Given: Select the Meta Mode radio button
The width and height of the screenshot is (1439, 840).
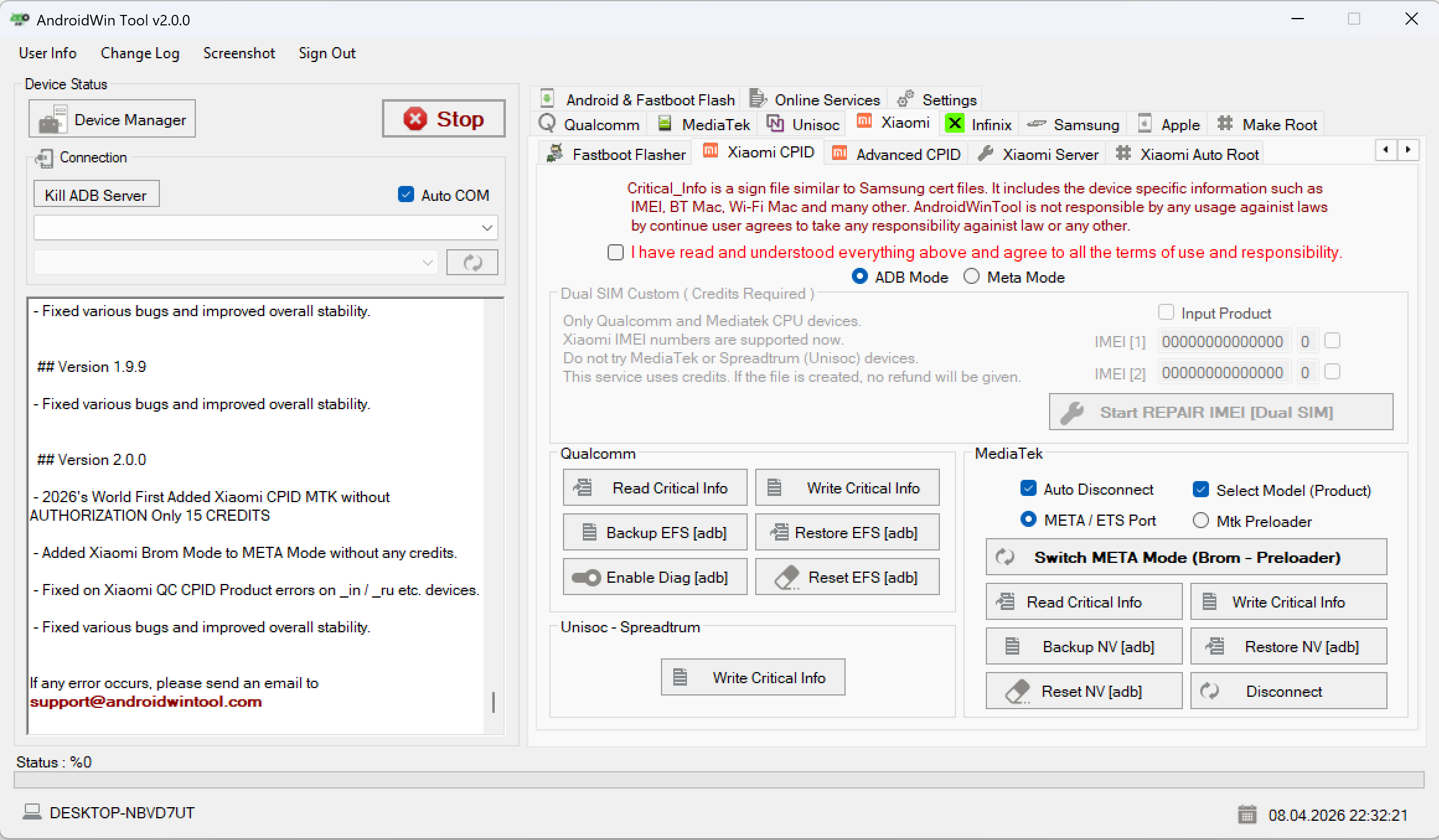Looking at the screenshot, I should 971,276.
